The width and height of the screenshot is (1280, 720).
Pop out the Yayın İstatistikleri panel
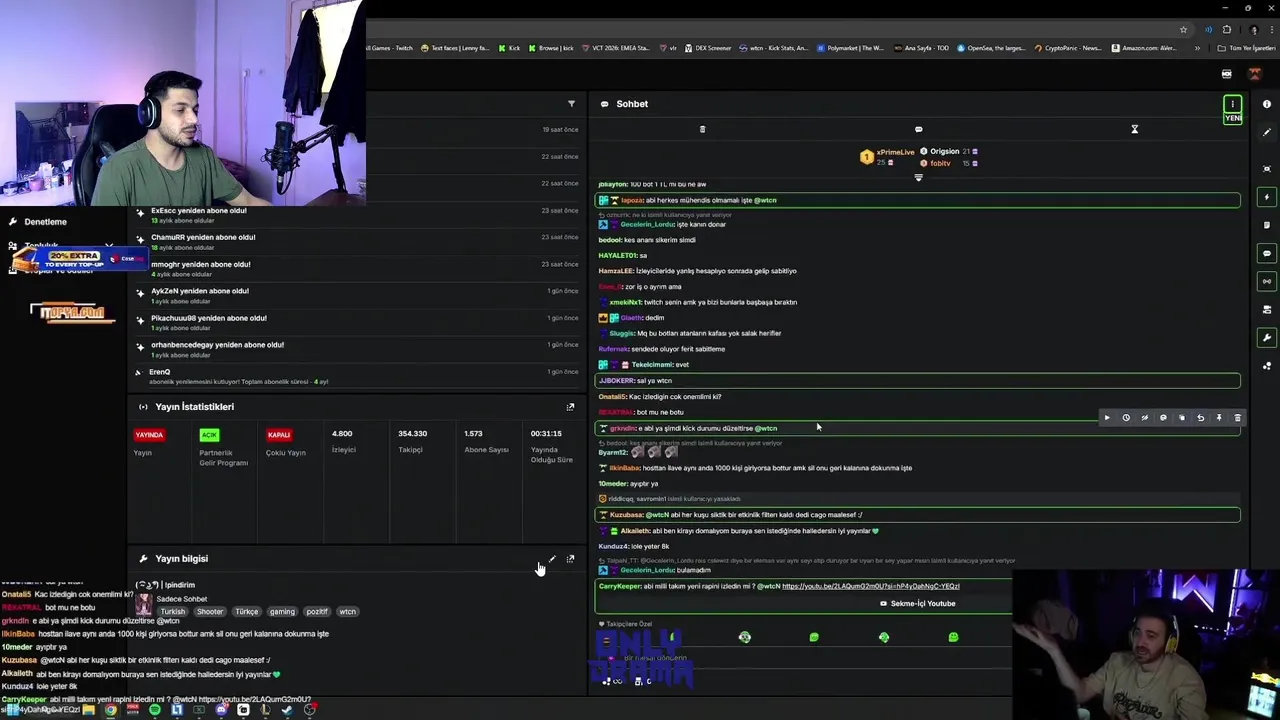[x=570, y=407]
